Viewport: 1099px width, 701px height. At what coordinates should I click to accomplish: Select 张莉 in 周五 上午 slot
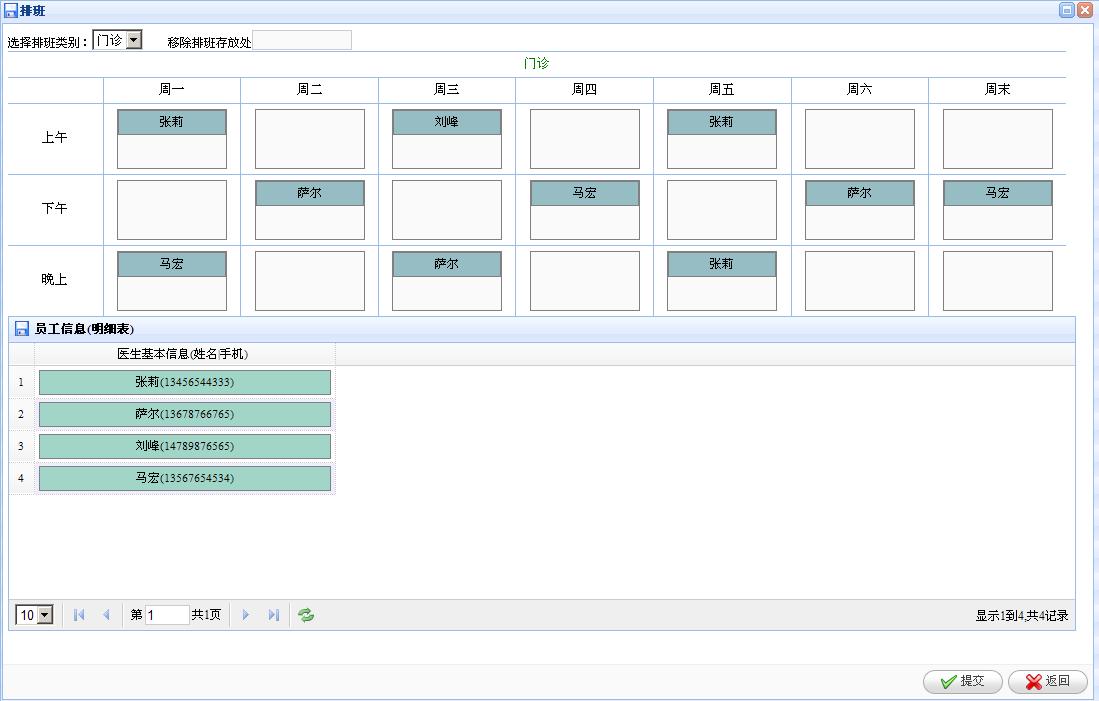(x=722, y=122)
